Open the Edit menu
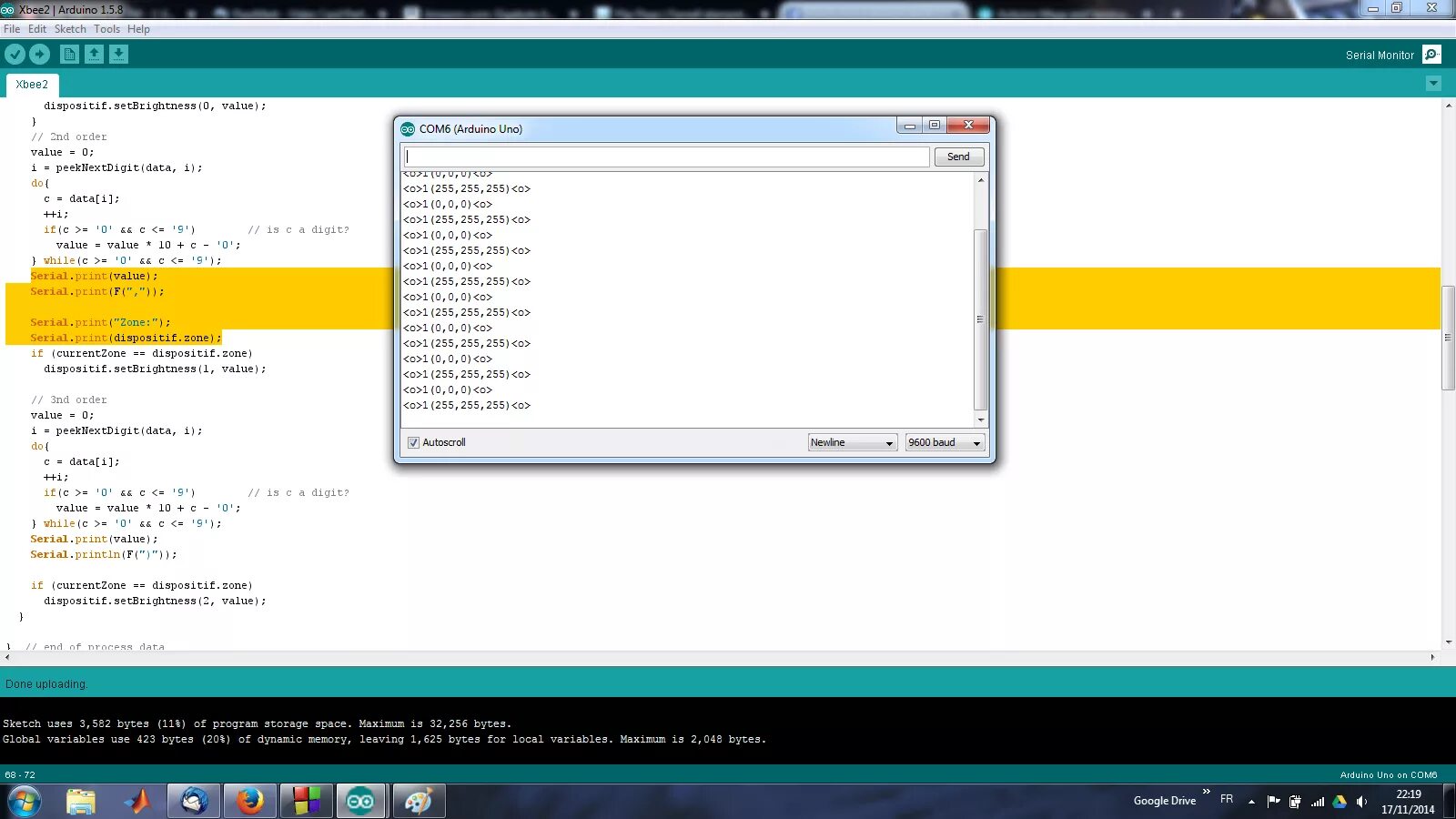 pos(37,29)
